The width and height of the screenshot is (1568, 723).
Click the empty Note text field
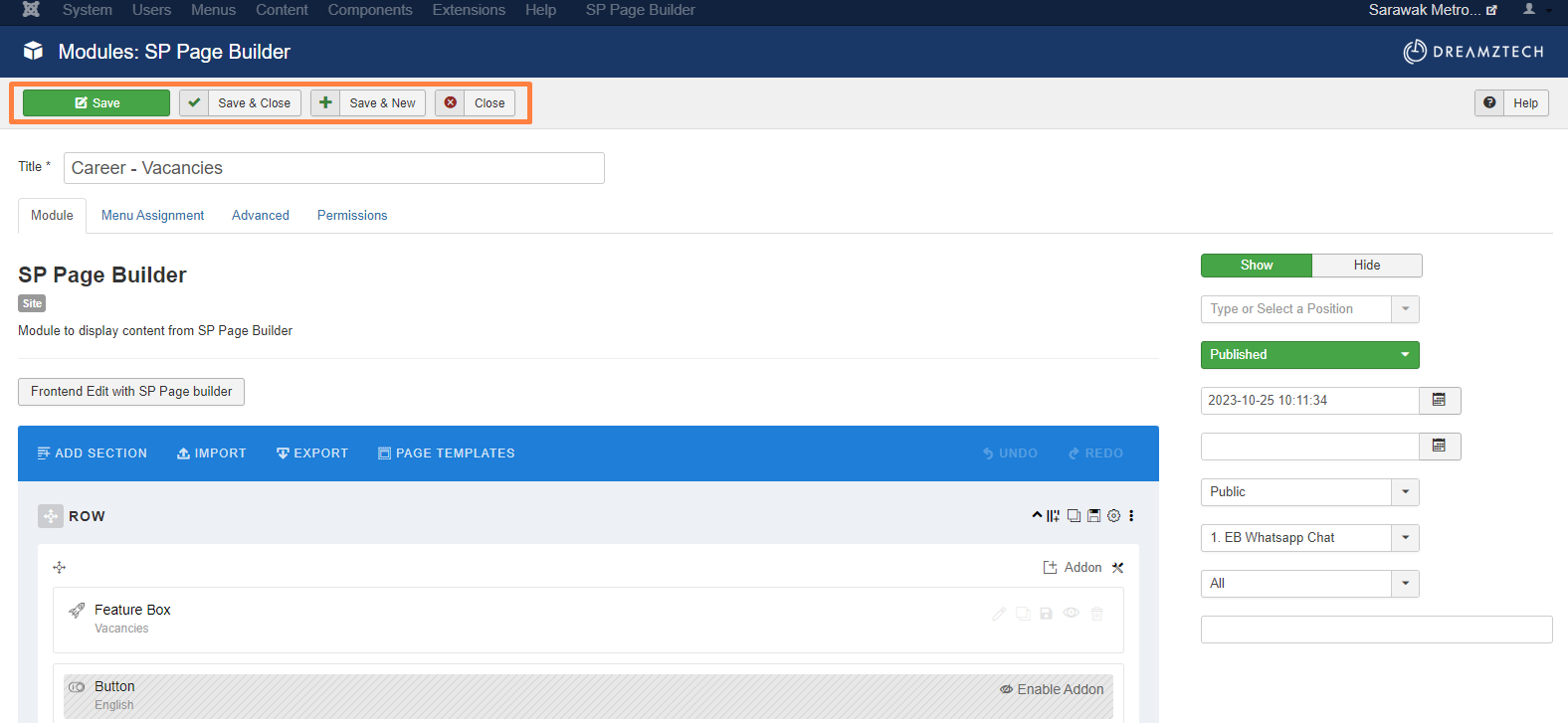click(1376, 630)
